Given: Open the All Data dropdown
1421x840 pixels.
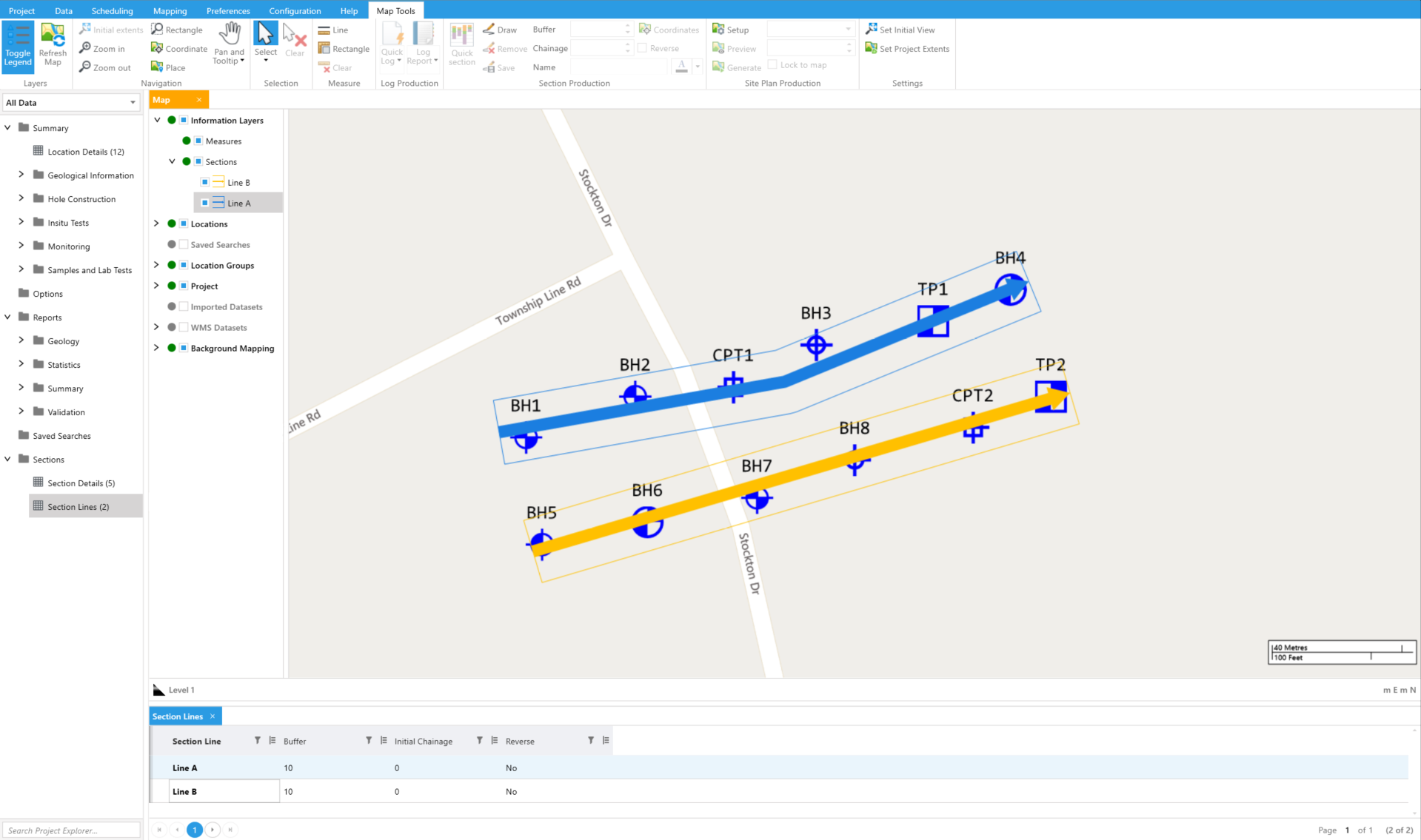Looking at the screenshot, I should pos(71,103).
